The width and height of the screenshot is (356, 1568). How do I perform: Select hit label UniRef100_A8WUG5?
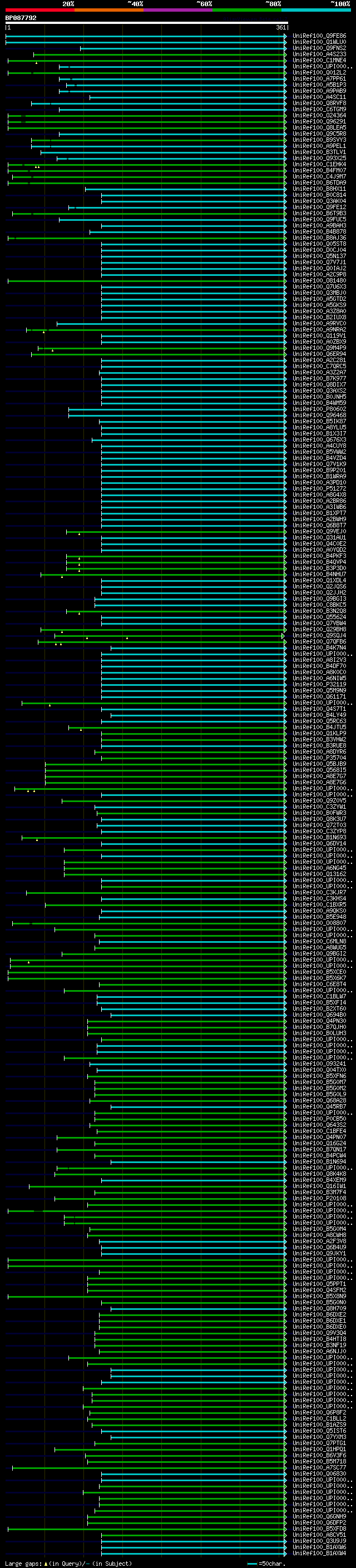319,947
